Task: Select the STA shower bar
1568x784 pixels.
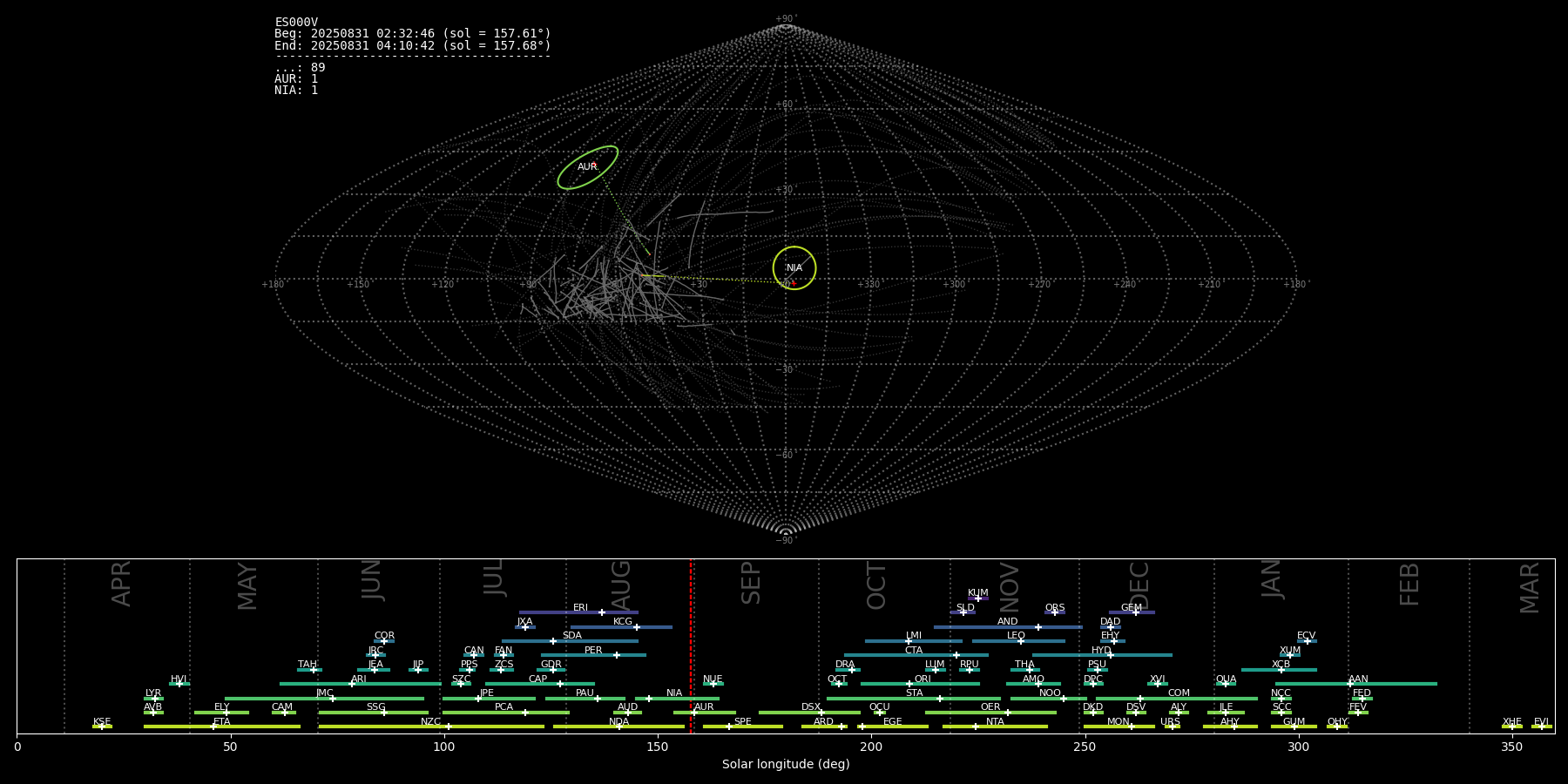Action: [914, 699]
